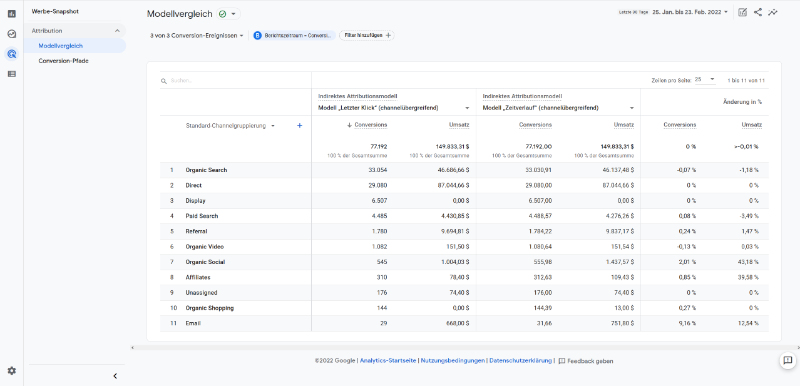
Task: Click the Berichtszeitraum filter chip
Action: coord(294,35)
